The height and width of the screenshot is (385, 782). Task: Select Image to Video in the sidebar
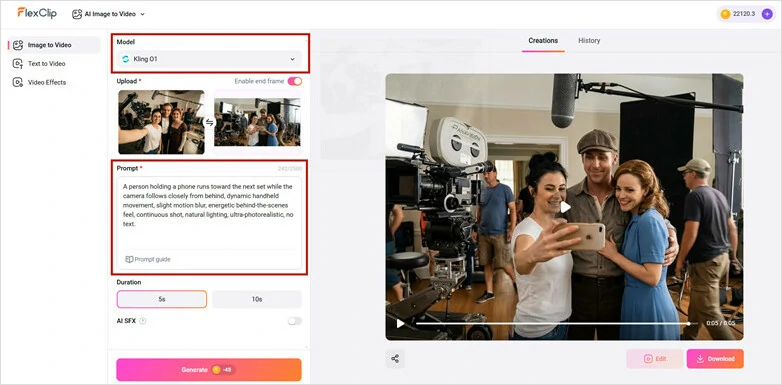[x=54, y=45]
